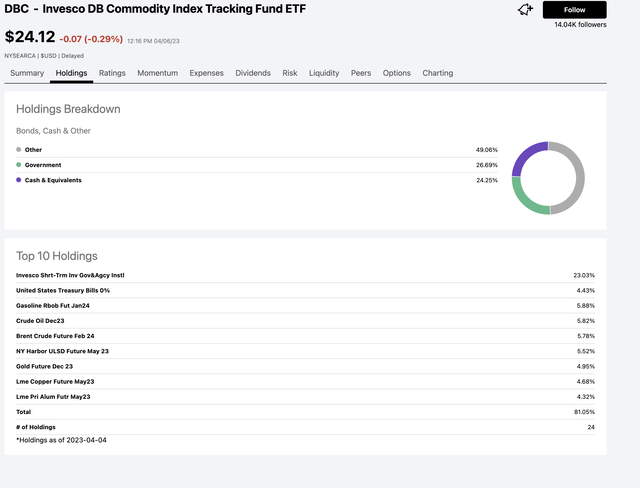The image size is (640, 488).
Task: Select the 'Cash & Equivalents' breakdown label
Action: (x=53, y=180)
